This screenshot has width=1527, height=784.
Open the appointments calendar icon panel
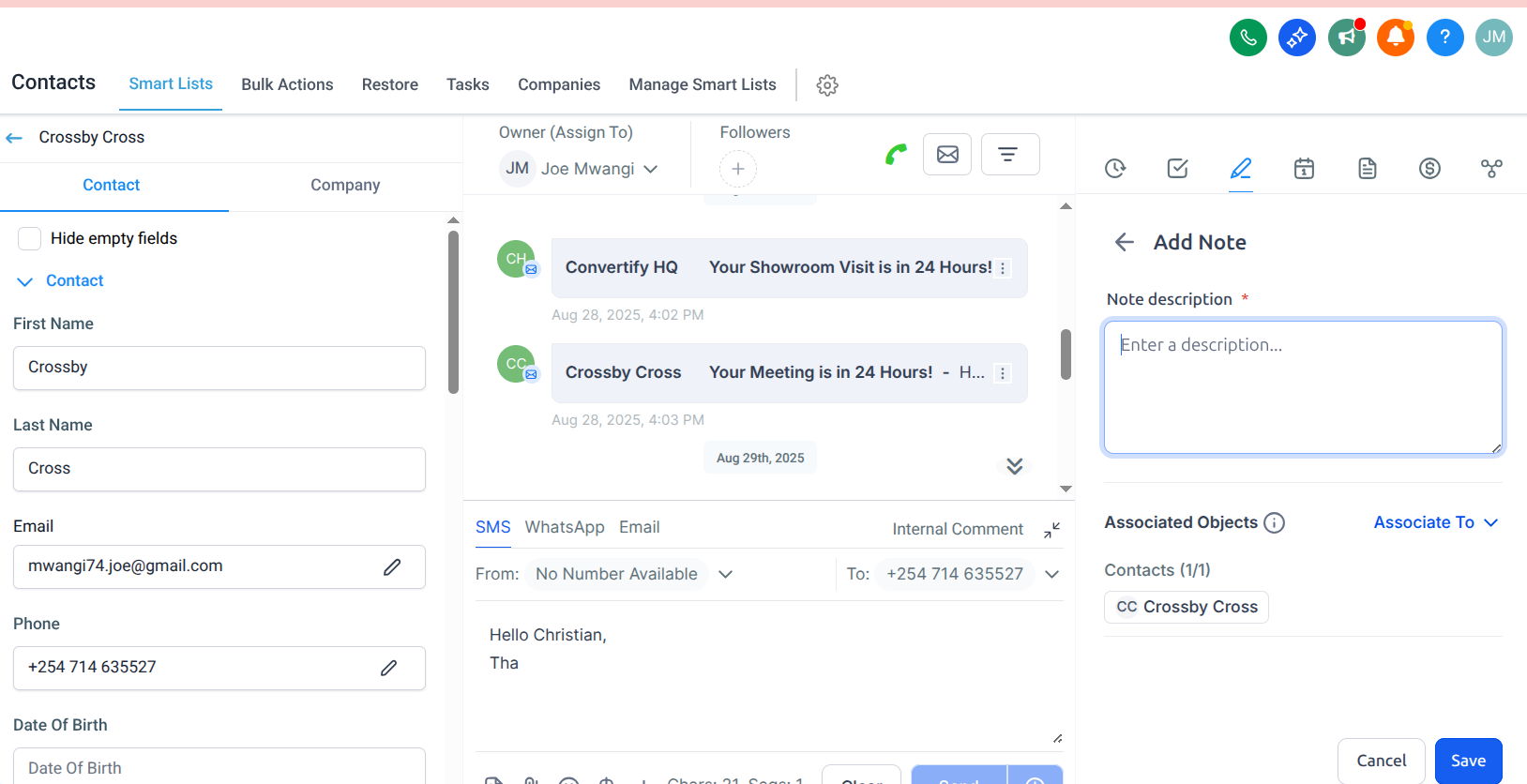tap(1304, 169)
